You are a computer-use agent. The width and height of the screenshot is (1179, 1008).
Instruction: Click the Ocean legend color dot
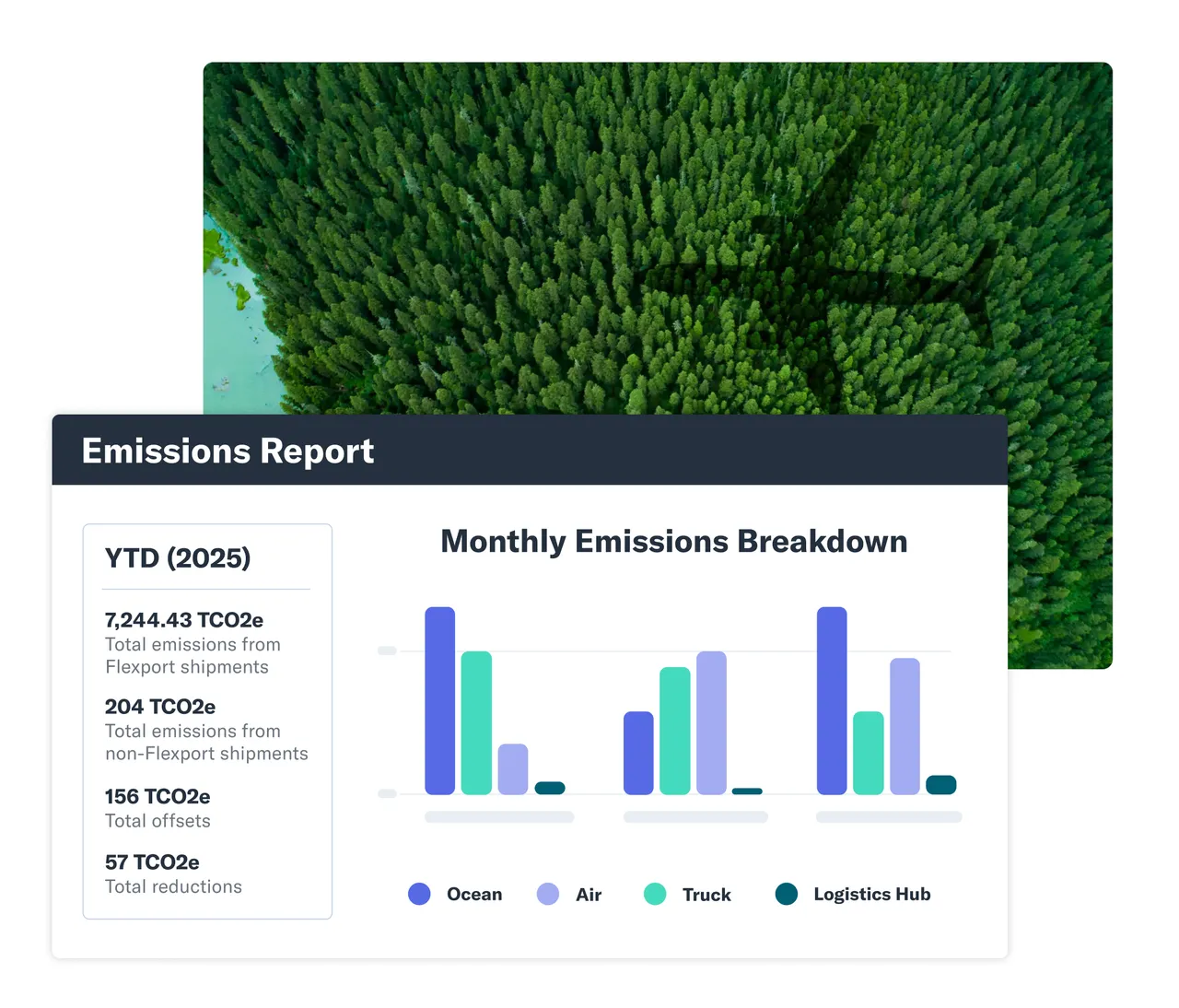coord(419,894)
